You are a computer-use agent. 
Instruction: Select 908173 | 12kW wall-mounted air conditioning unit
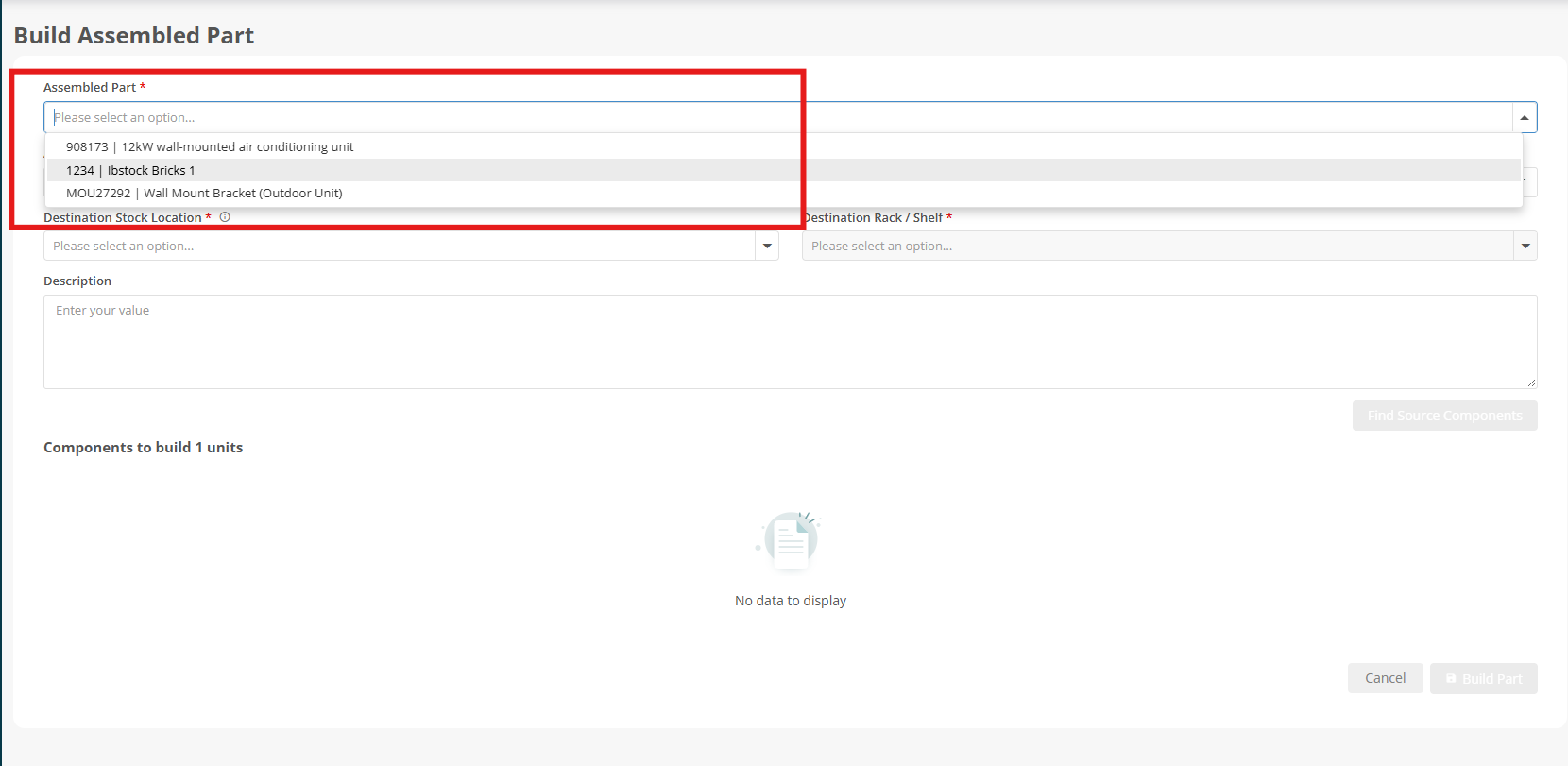pos(784,146)
